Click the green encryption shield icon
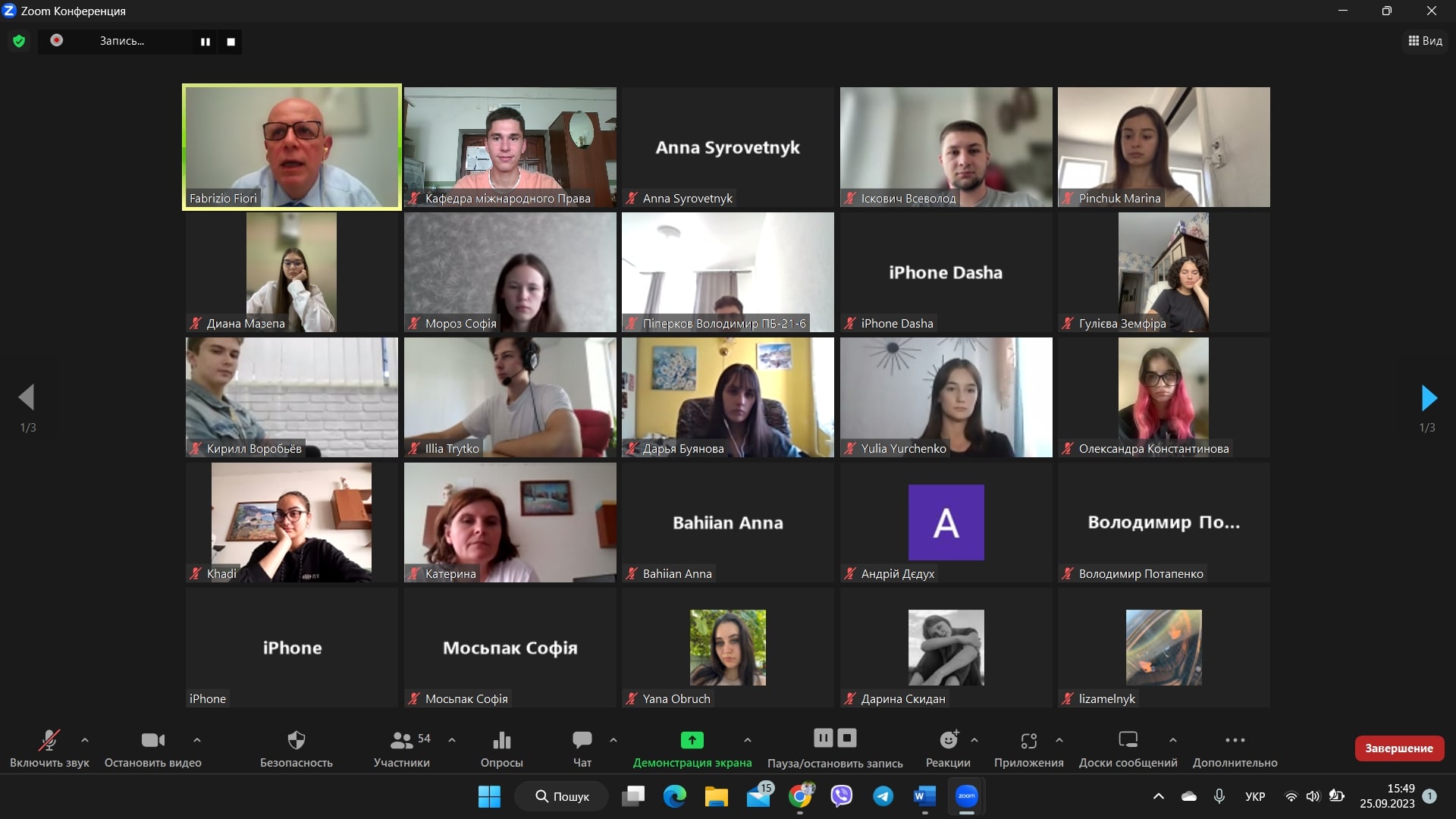Image resolution: width=1456 pixels, height=819 pixels. click(19, 41)
